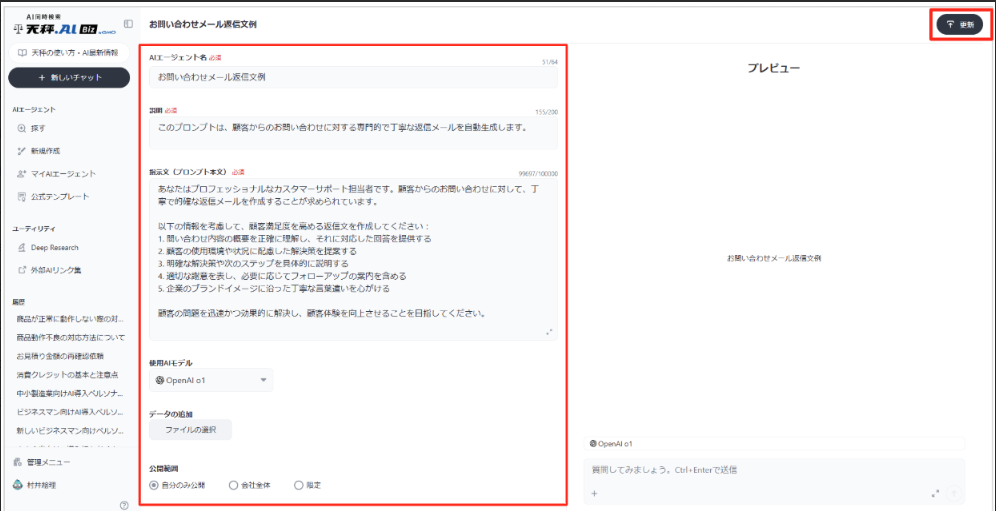Open history item 新しいビジネスマン向けペルソ...

71,431
